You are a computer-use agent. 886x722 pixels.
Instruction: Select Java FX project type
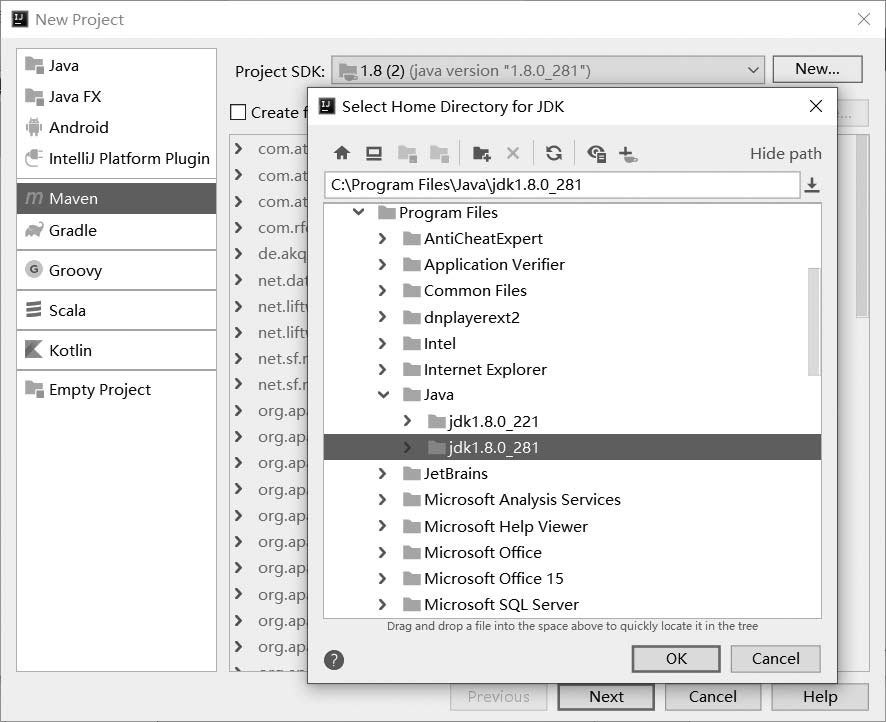pos(116,97)
